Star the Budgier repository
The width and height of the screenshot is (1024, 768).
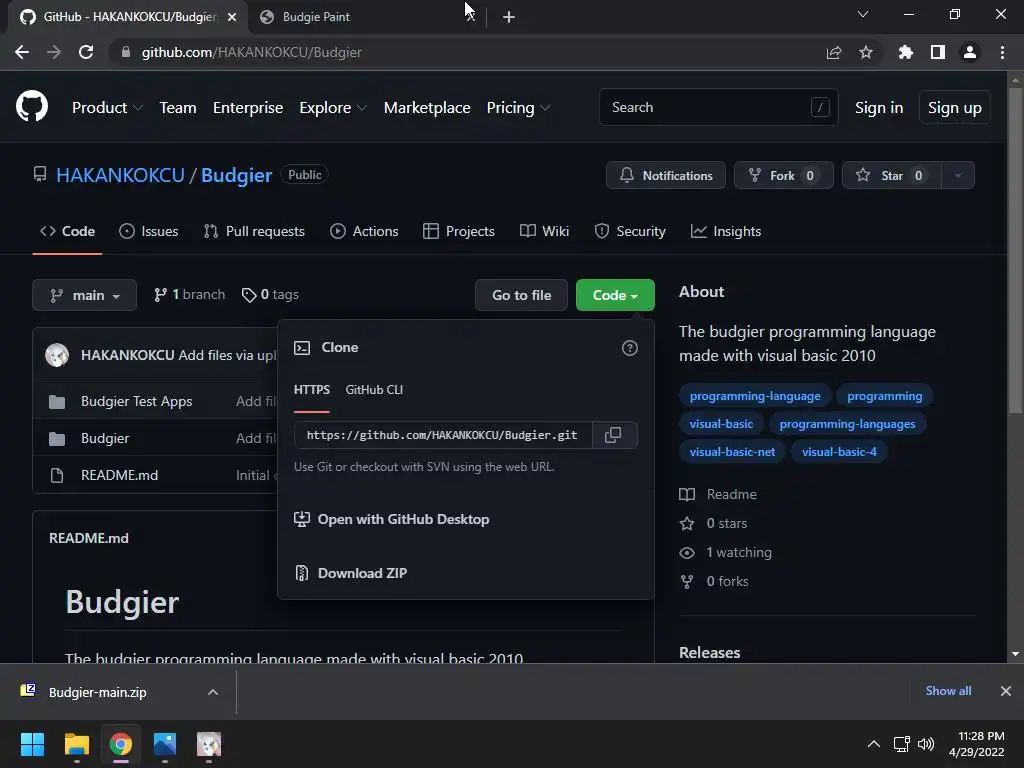click(x=892, y=175)
